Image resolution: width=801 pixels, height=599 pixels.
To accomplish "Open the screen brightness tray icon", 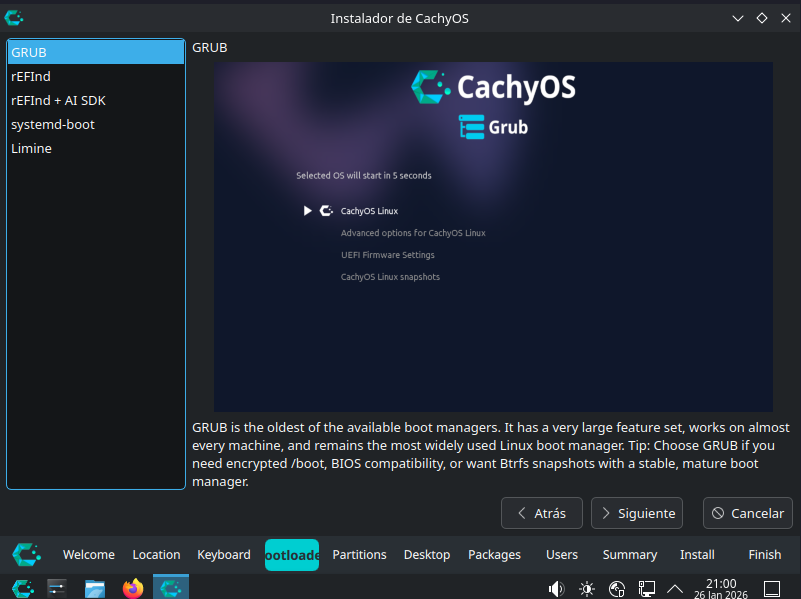I will [x=587, y=588].
